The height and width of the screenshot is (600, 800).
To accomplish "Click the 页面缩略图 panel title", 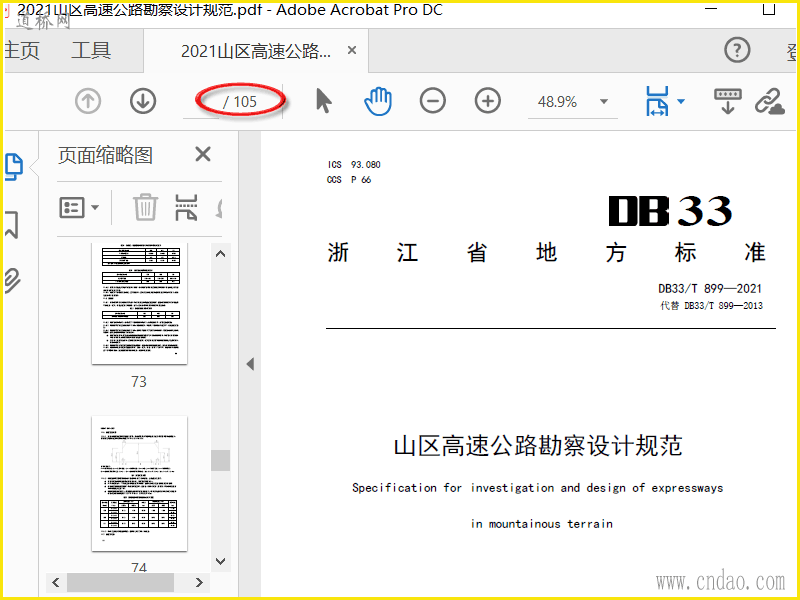I will tap(106, 155).
